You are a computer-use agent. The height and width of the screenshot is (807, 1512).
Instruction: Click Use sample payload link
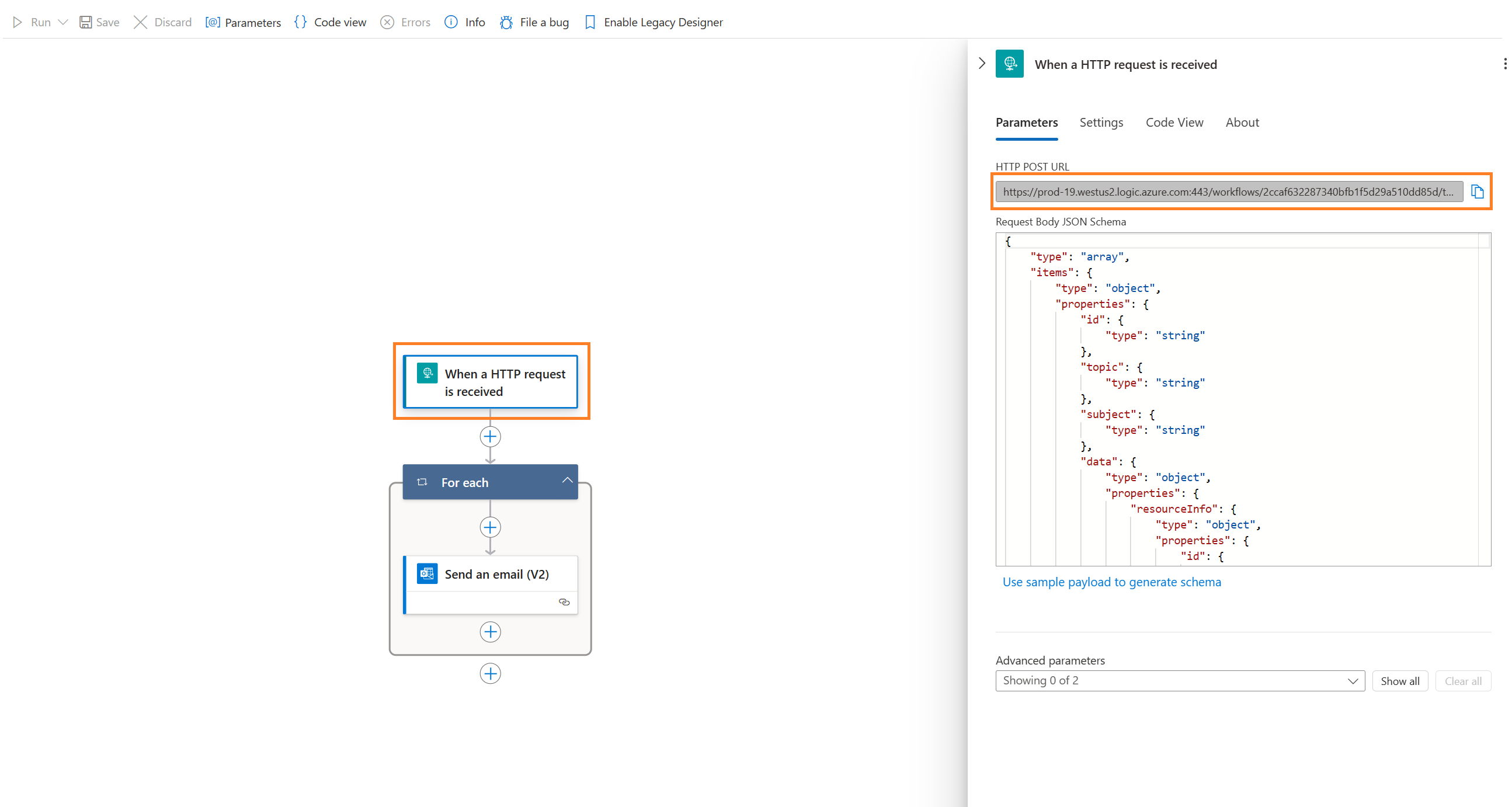coord(1111,581)
